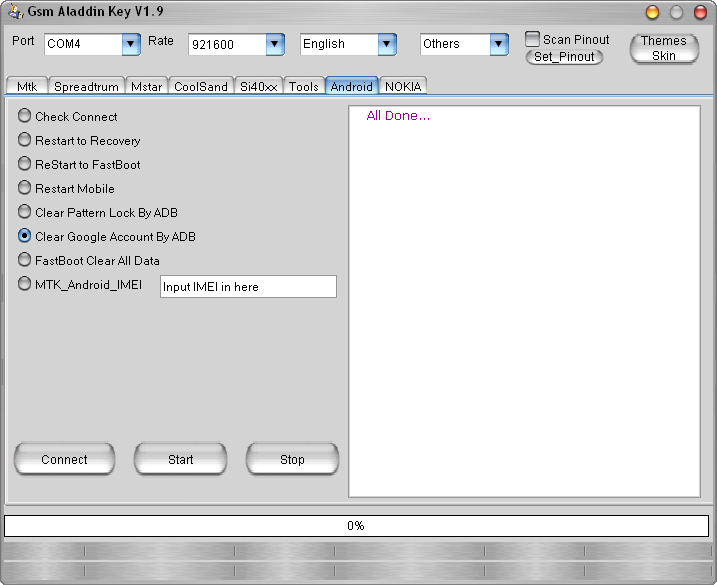Viewport: 717px width, 585px height.
Task: Open the English language dropdown arrow
Action: click(x=387, y=44)
